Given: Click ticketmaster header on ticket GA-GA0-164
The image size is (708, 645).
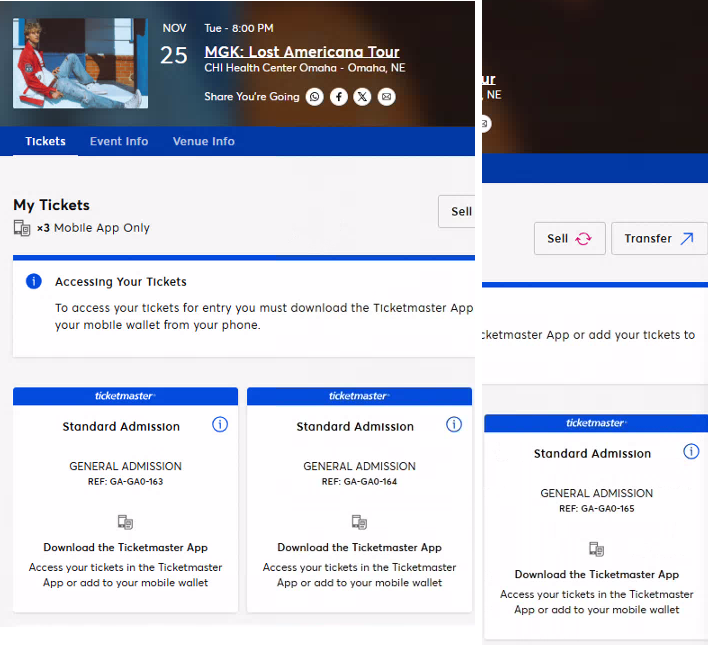Looking at the screenshot, I should pyautogui.click(x=359, y=396).
